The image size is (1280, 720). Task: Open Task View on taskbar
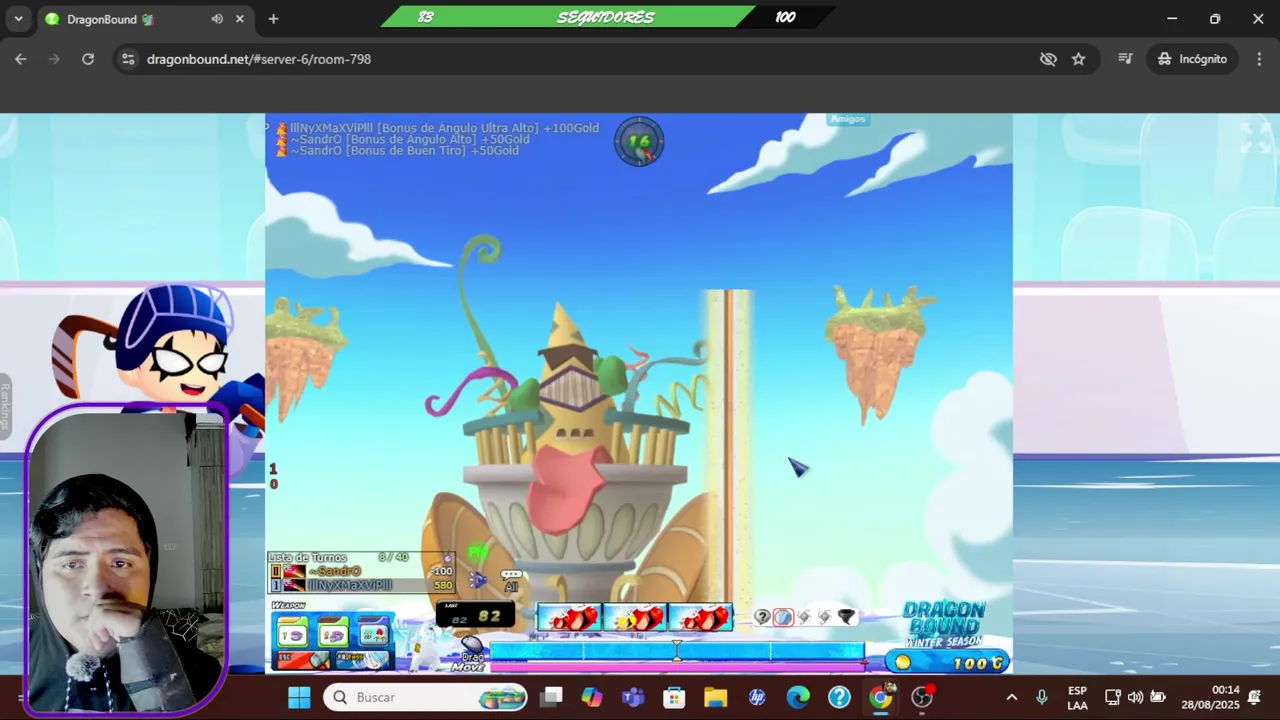(552, 697)
